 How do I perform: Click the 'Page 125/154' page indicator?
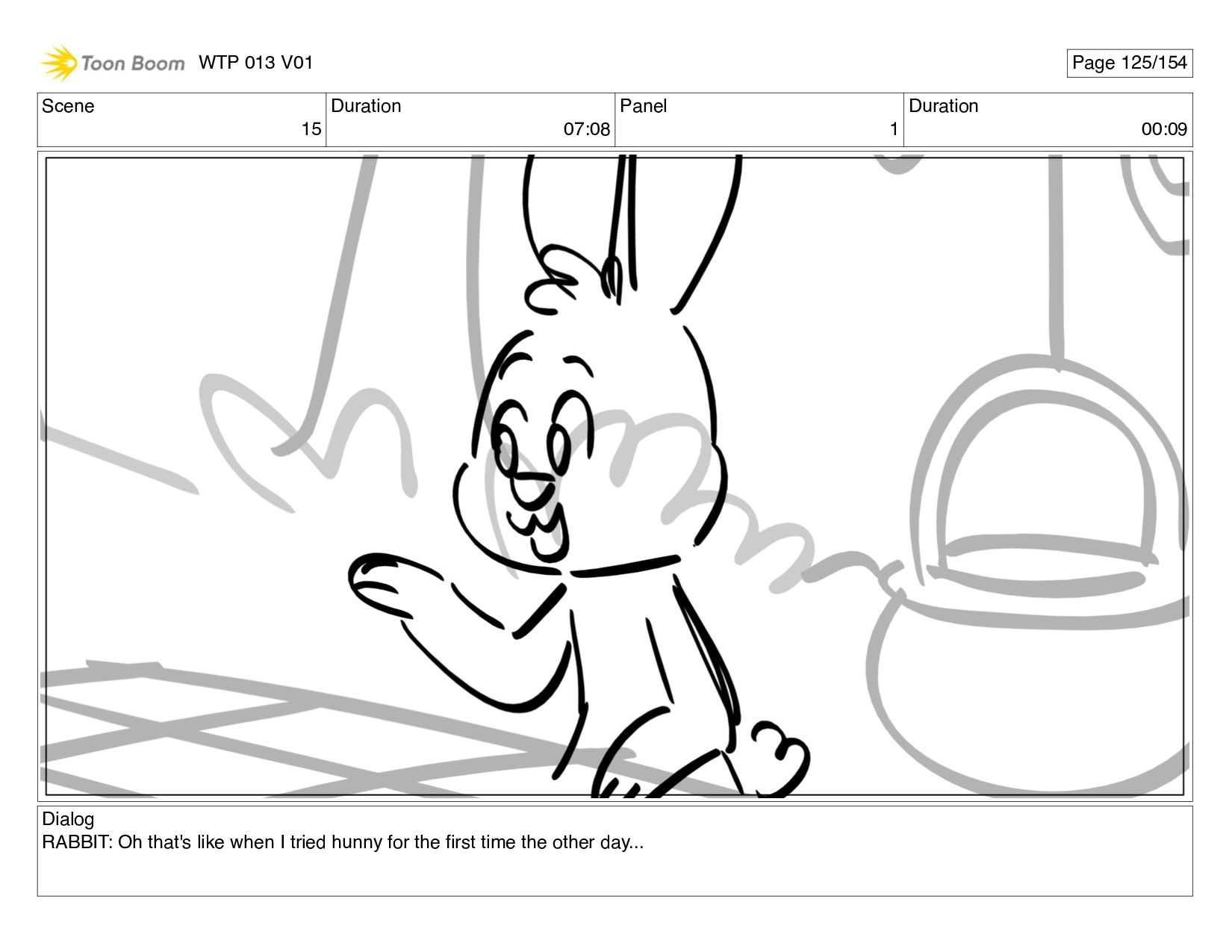1129,63
